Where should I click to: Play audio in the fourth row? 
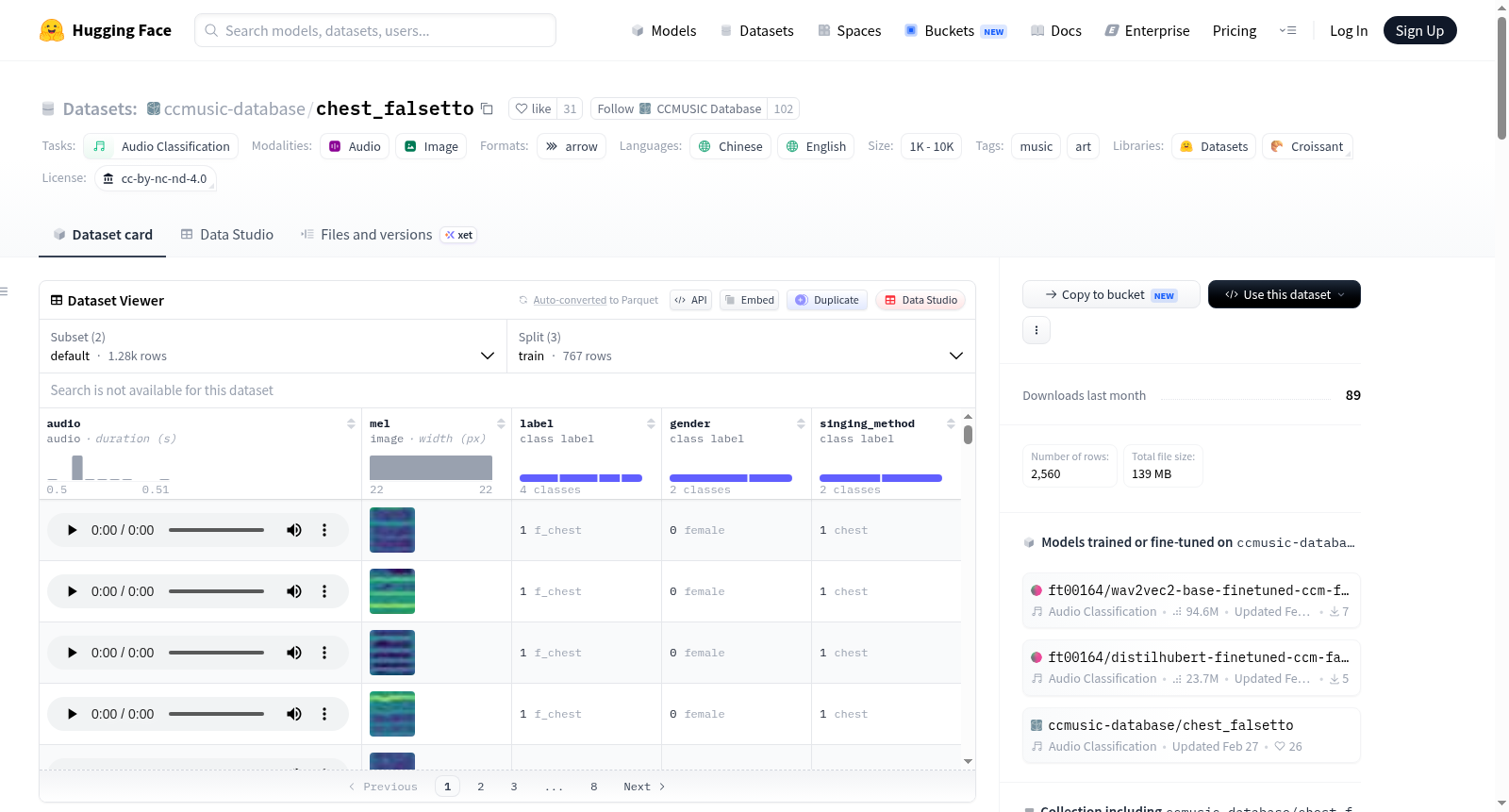tap(72, 714)
